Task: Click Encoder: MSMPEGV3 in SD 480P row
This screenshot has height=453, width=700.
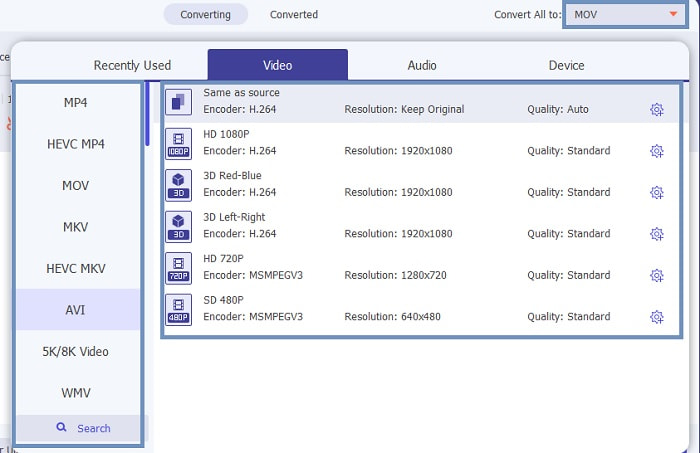Action: coord(253,317)
